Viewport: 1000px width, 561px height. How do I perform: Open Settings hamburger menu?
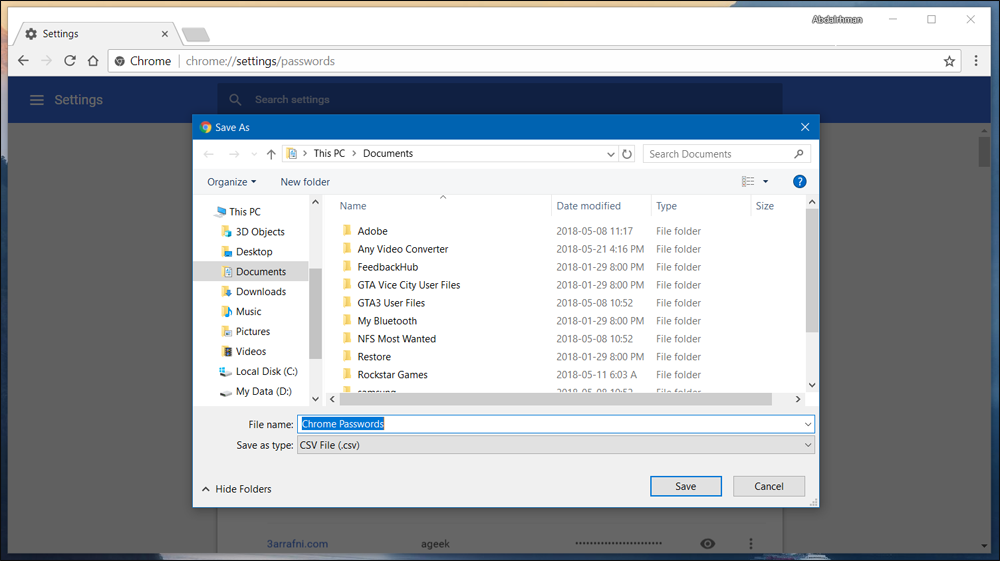pyautogui.click(x=37, y=100)
